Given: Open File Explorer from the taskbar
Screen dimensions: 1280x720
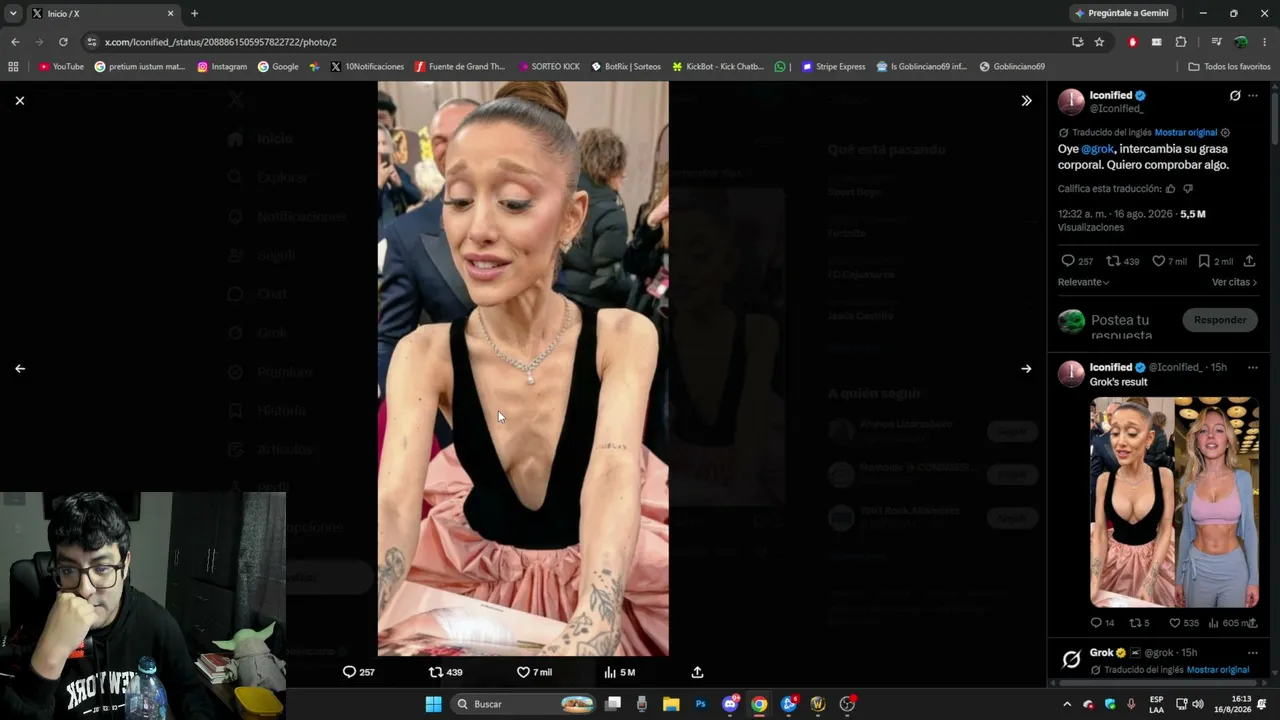Looking at the screenshot, I should (x=671, y=704).
